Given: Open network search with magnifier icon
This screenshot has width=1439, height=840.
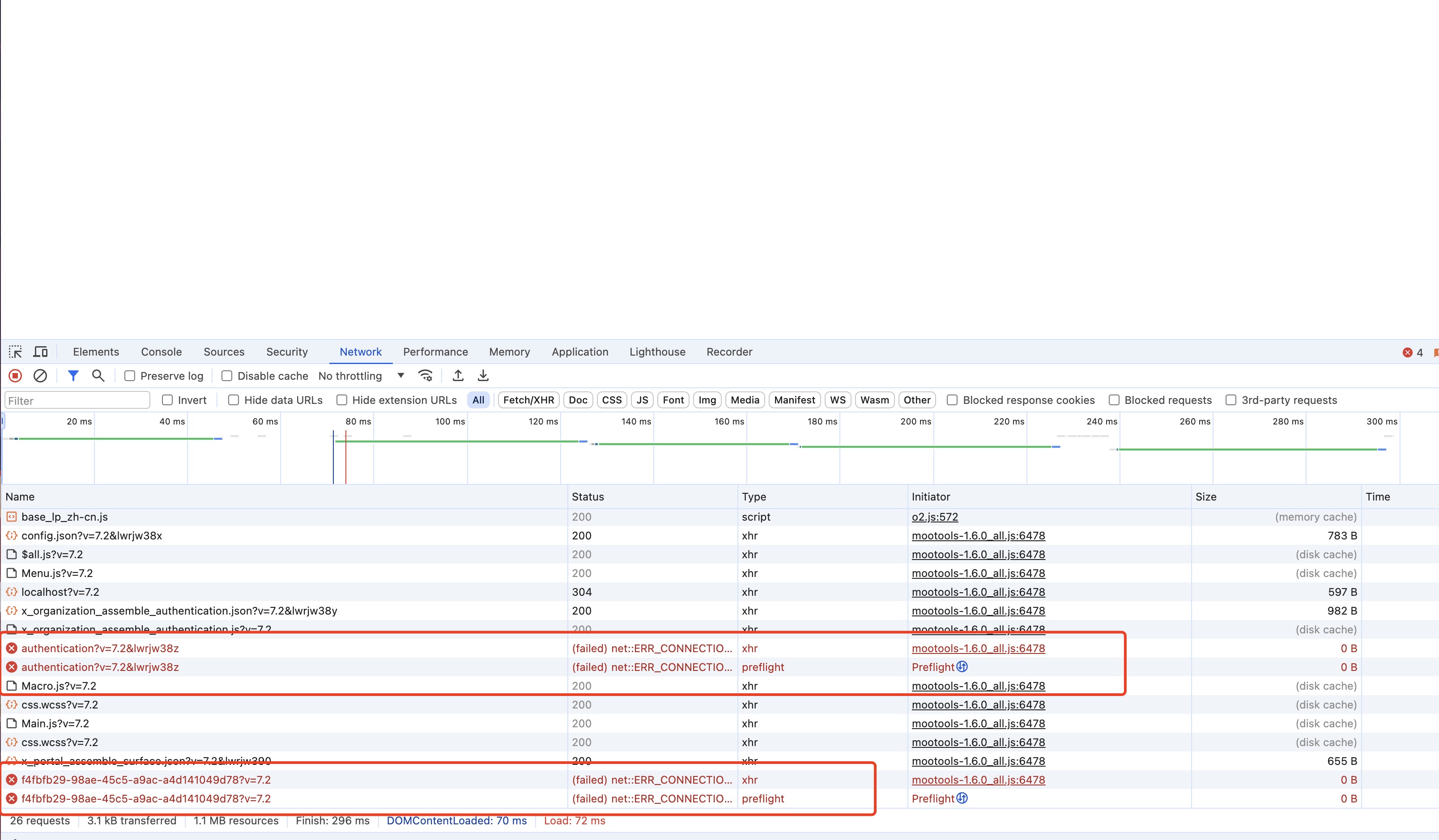Looking at the screenshot, I should (98, 375).
